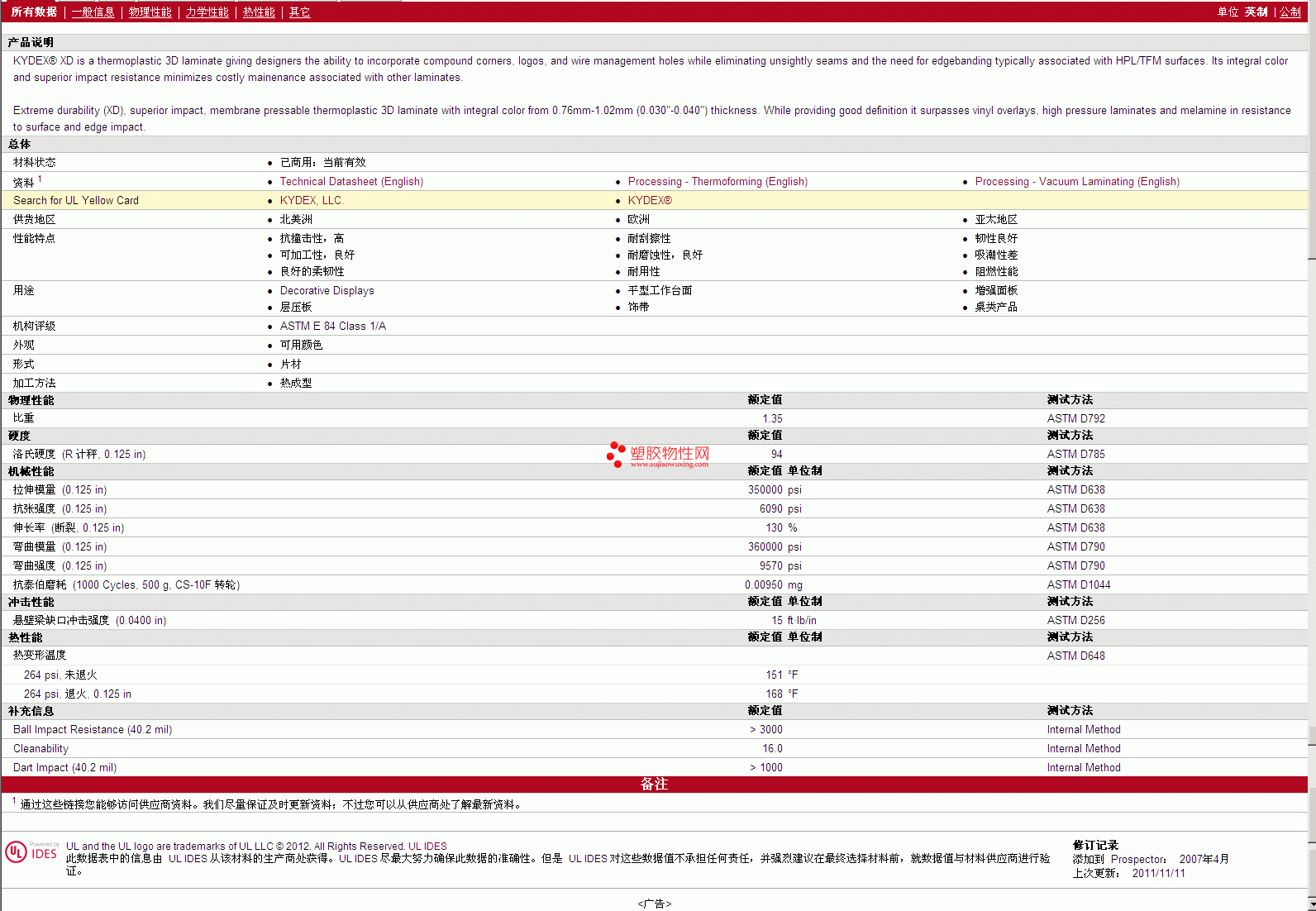This screenshot has width=1316, height=911.
Task: Select the 北美洲 region entry
Action: 296,220
